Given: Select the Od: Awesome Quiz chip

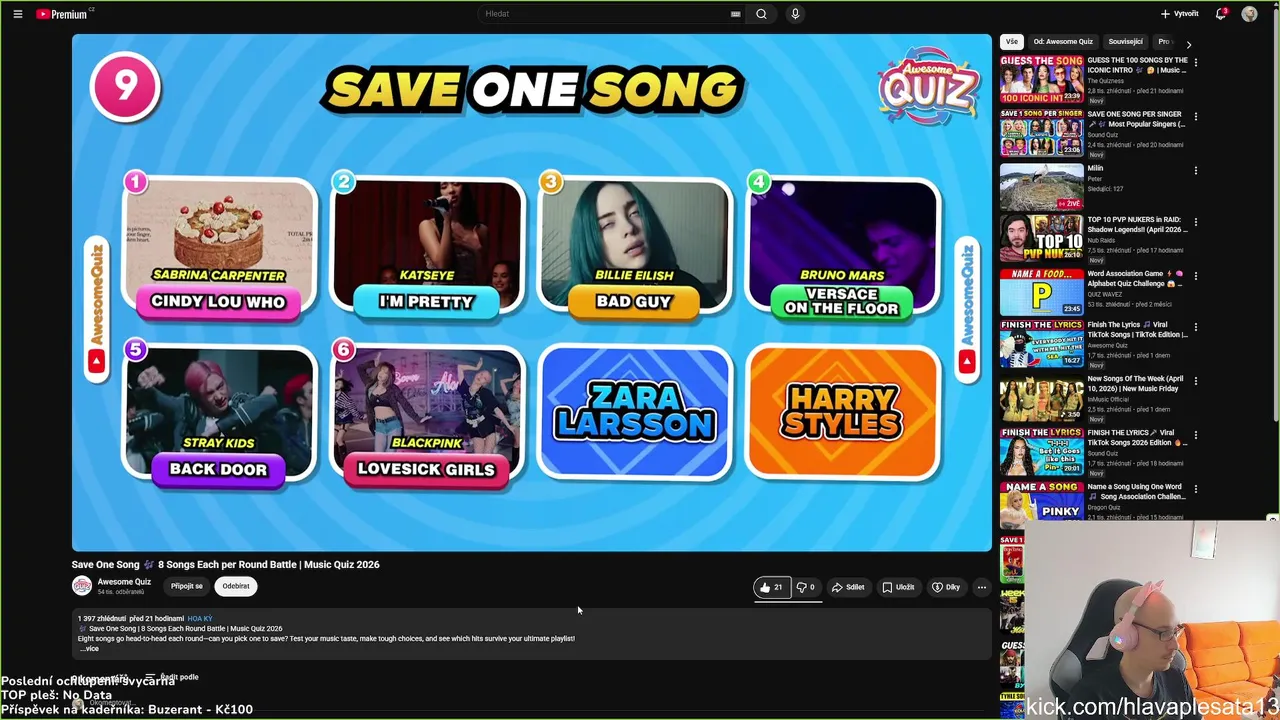Looking at the screenshot, I should pos(1063,42).
